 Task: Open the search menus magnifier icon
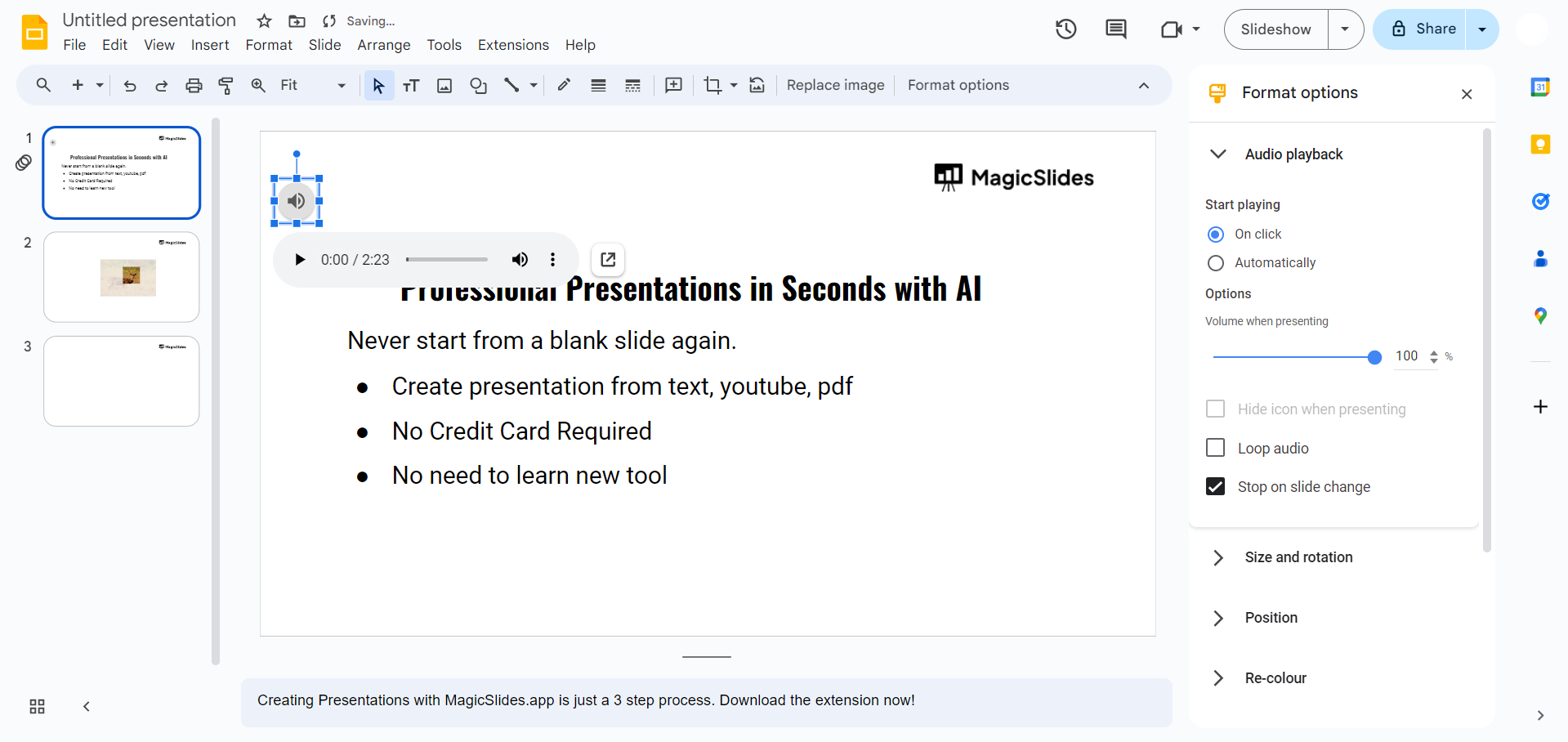click(43, 85)
